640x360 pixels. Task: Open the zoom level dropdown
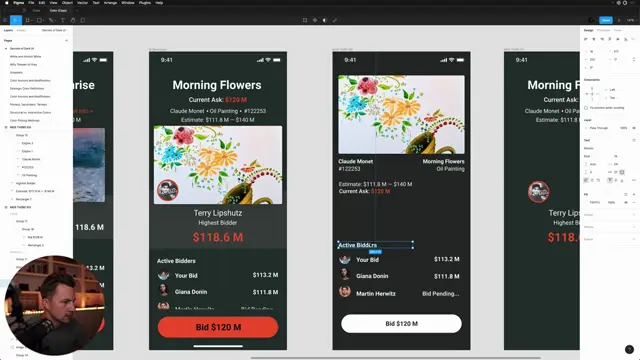(x=631, y=20)
